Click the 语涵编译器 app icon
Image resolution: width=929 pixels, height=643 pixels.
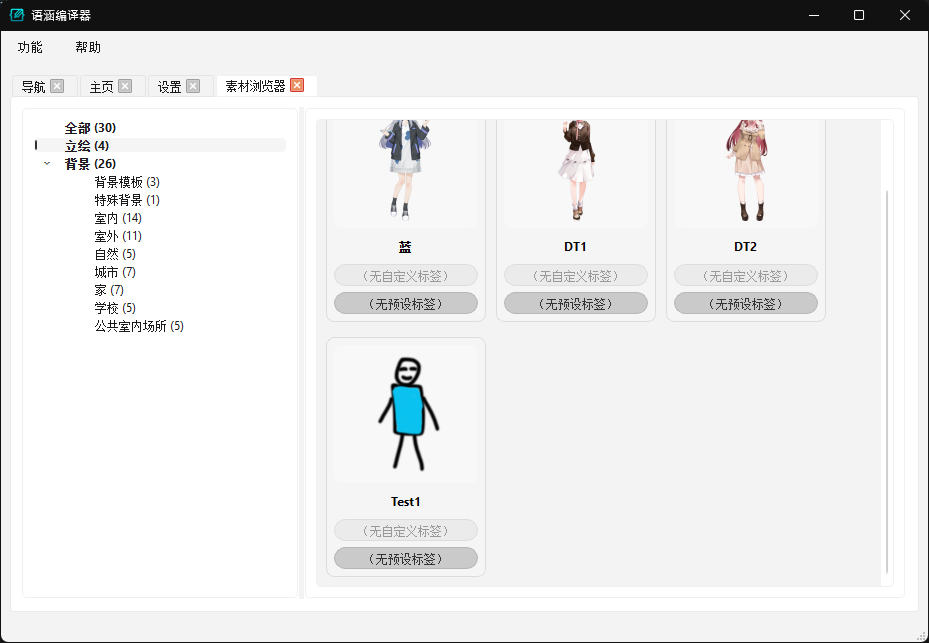point(17,15)
